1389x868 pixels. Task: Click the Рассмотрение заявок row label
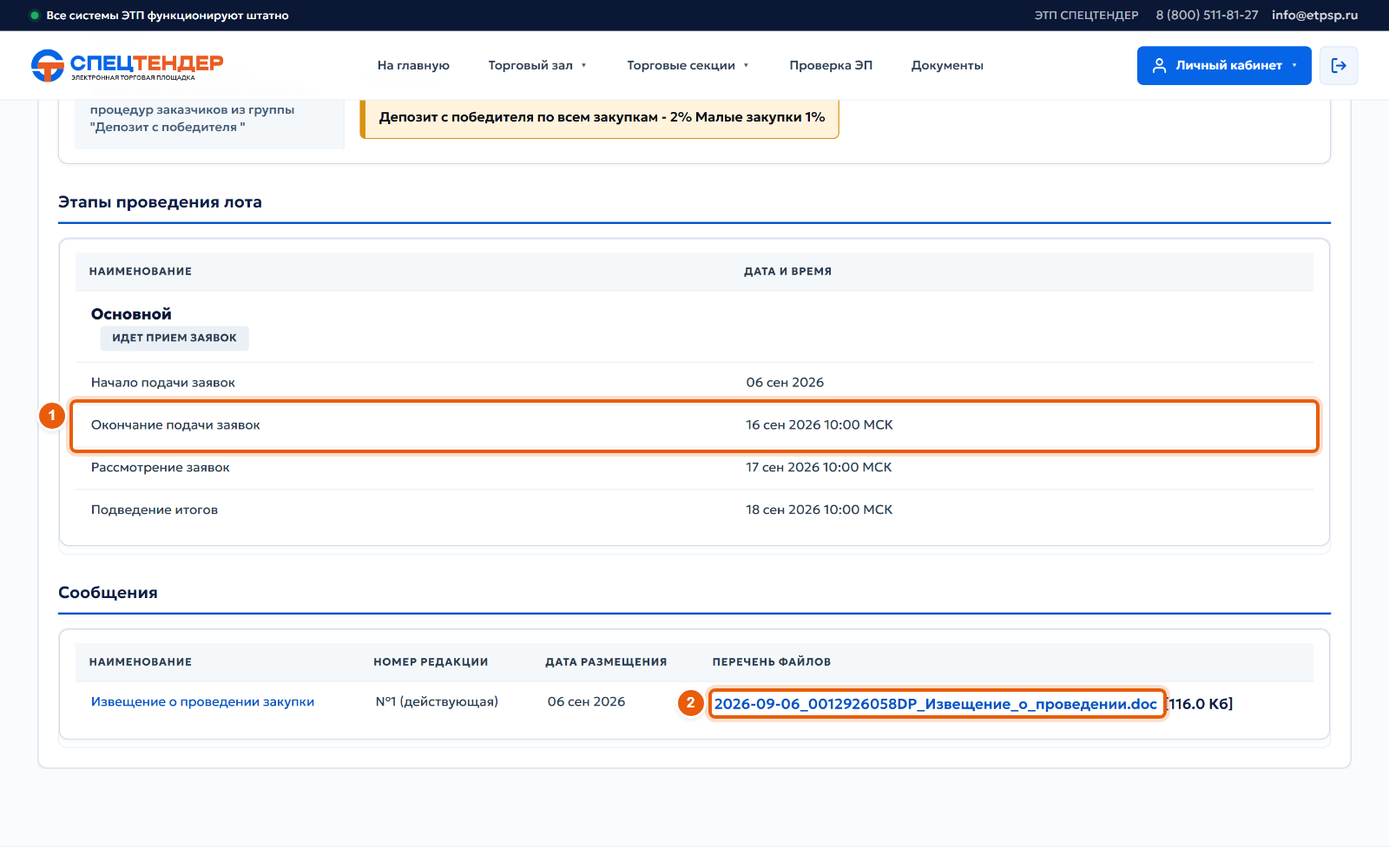(161, 468)
